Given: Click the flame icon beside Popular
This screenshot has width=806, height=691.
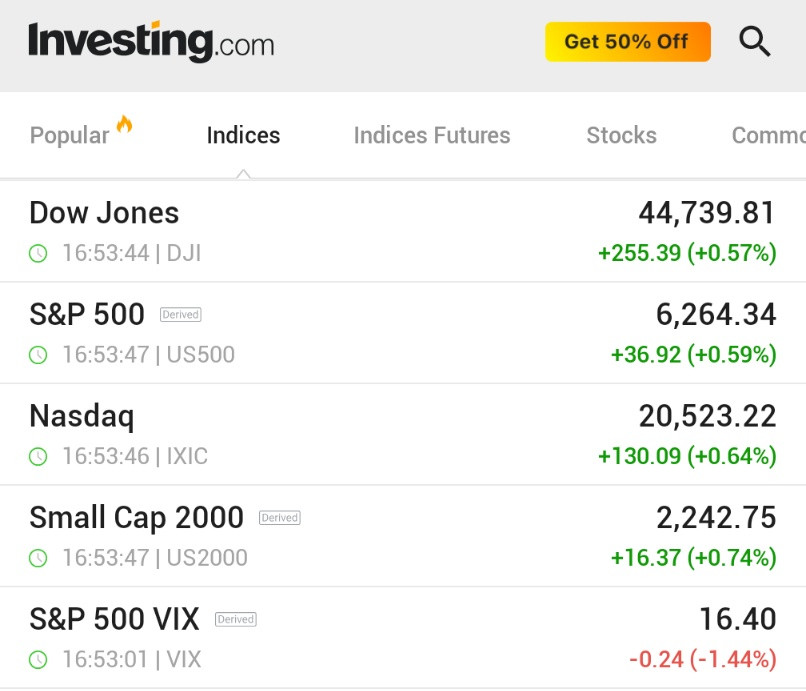Looking at the screenshot, I should click(124, 125).
